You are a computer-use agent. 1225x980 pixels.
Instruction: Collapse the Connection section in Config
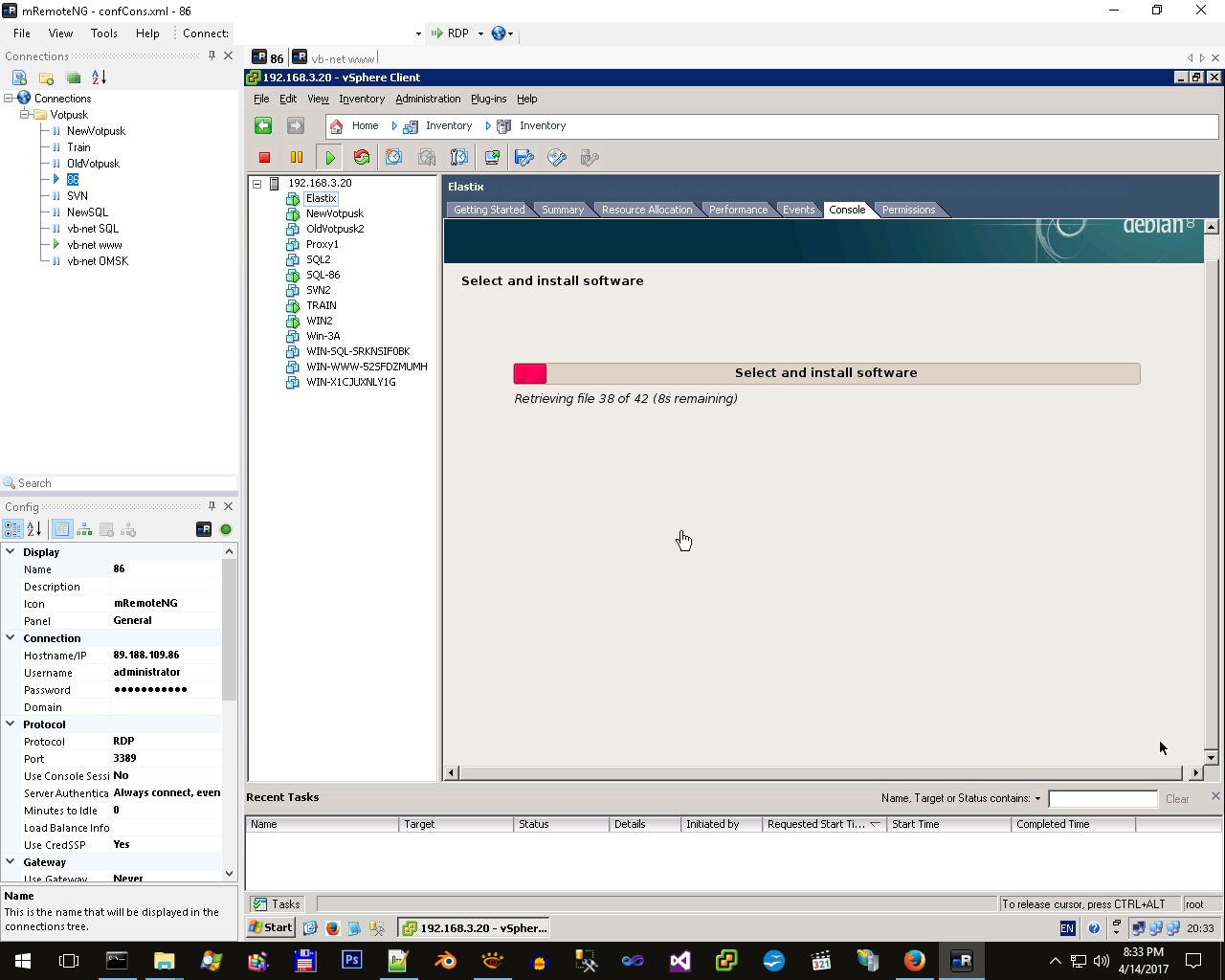click(11, 638)
